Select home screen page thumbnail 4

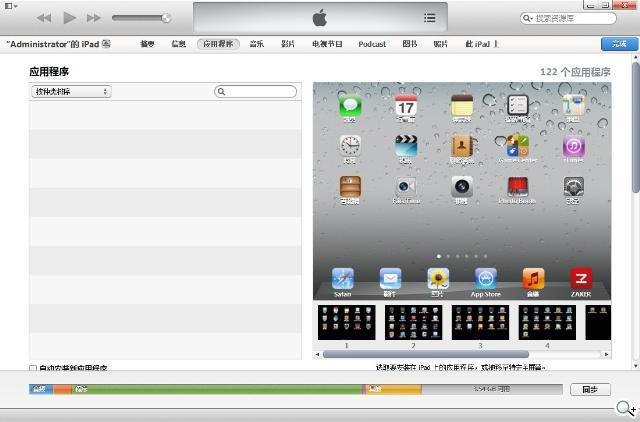547,322
